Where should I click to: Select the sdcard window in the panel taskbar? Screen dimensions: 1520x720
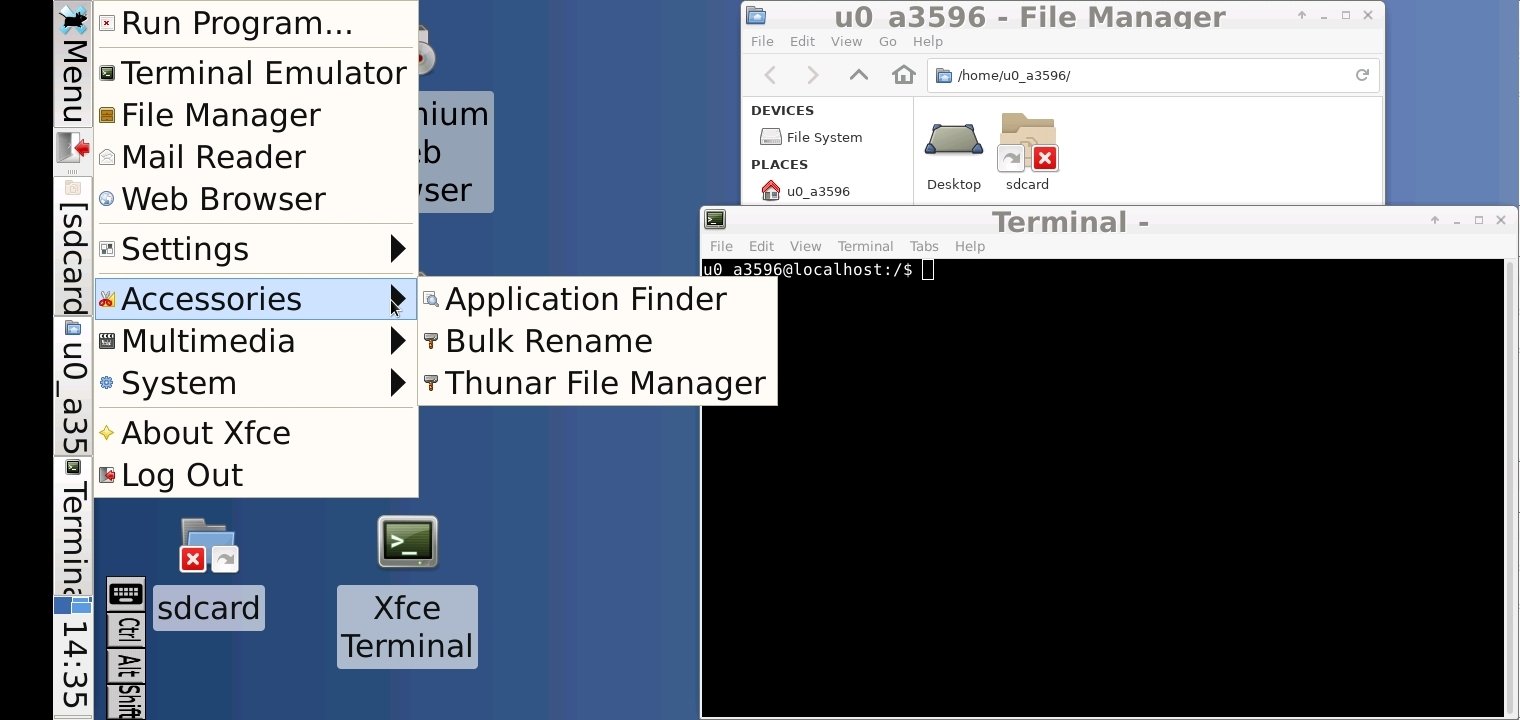click(73, 247)
